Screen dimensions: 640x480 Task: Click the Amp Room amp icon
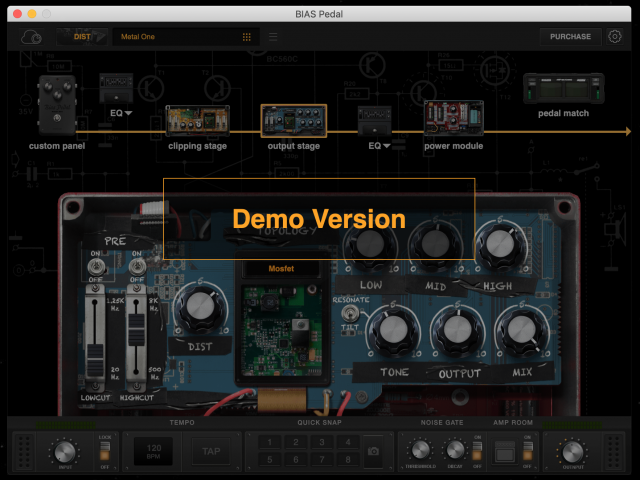point(505,451)
